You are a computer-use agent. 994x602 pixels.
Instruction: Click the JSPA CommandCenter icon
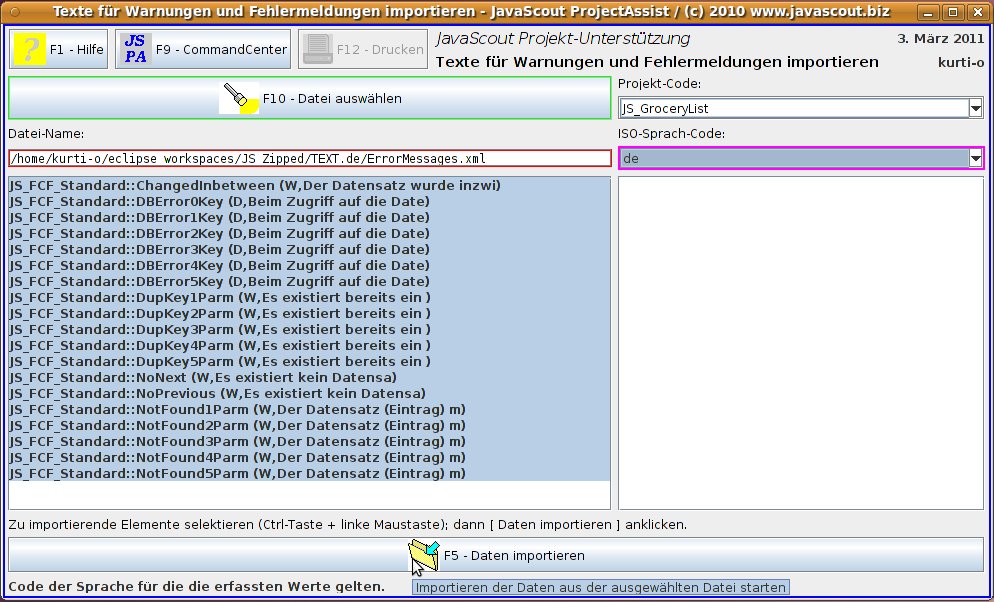click(135, 49)
